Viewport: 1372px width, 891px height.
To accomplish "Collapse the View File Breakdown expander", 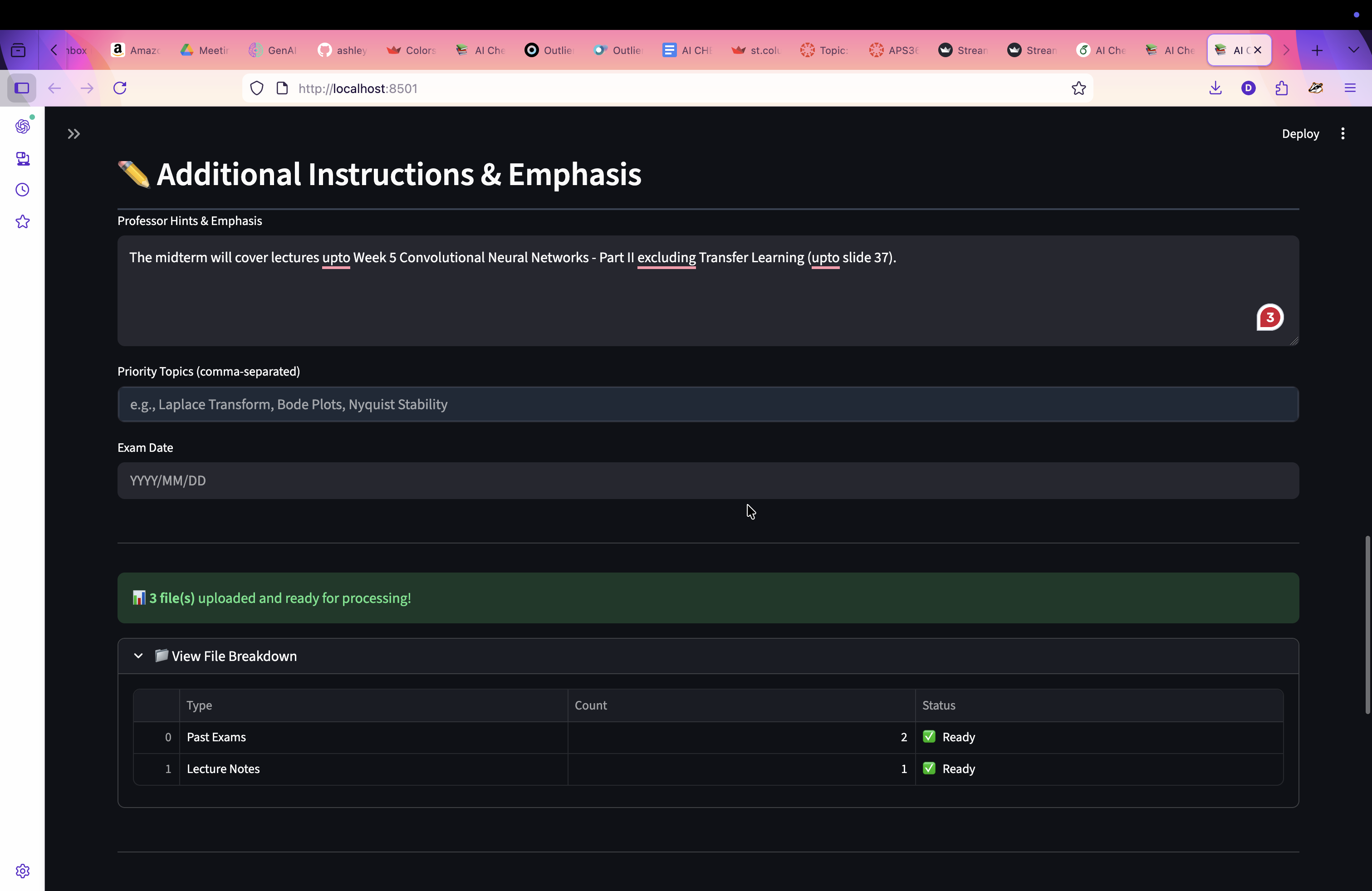I will 138,656.
